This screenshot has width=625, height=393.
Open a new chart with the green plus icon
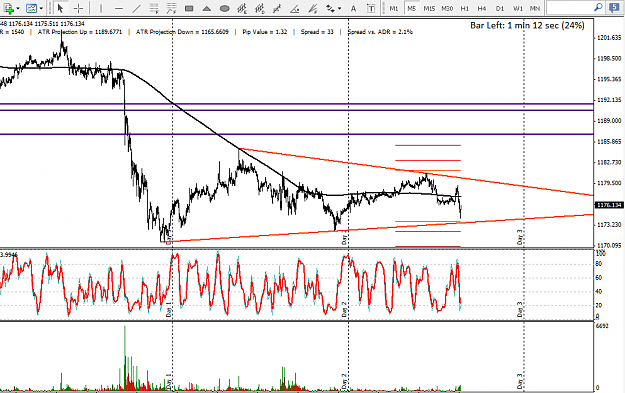click(x=9, y=8)
